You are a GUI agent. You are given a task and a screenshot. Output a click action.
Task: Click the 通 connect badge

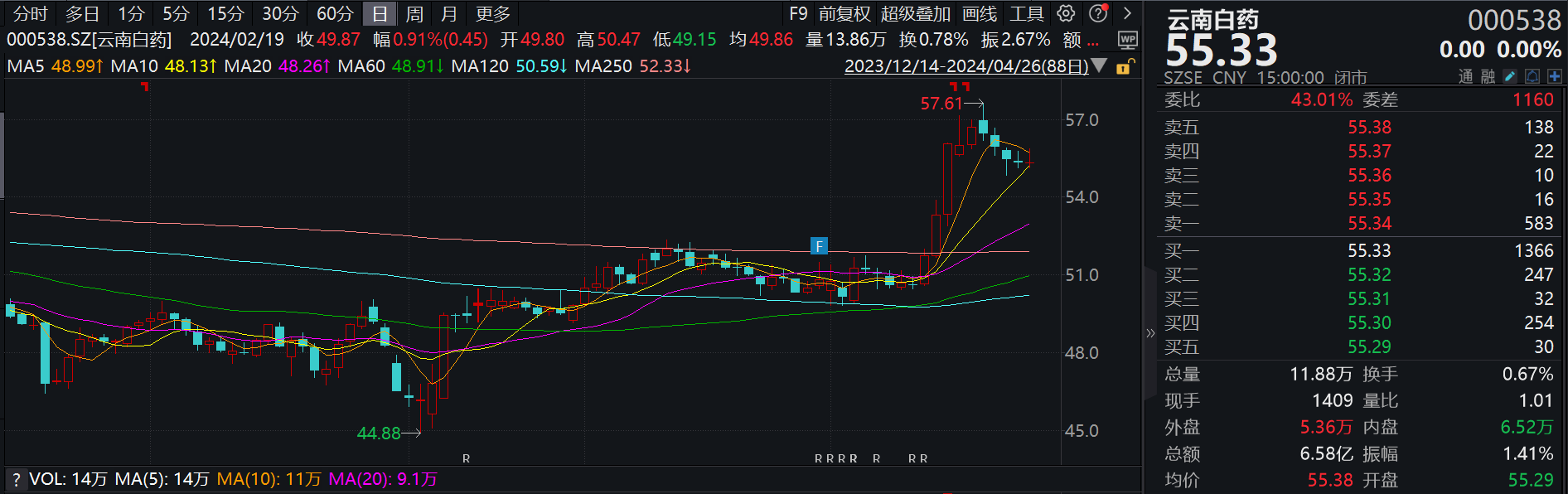point(1466,77)
